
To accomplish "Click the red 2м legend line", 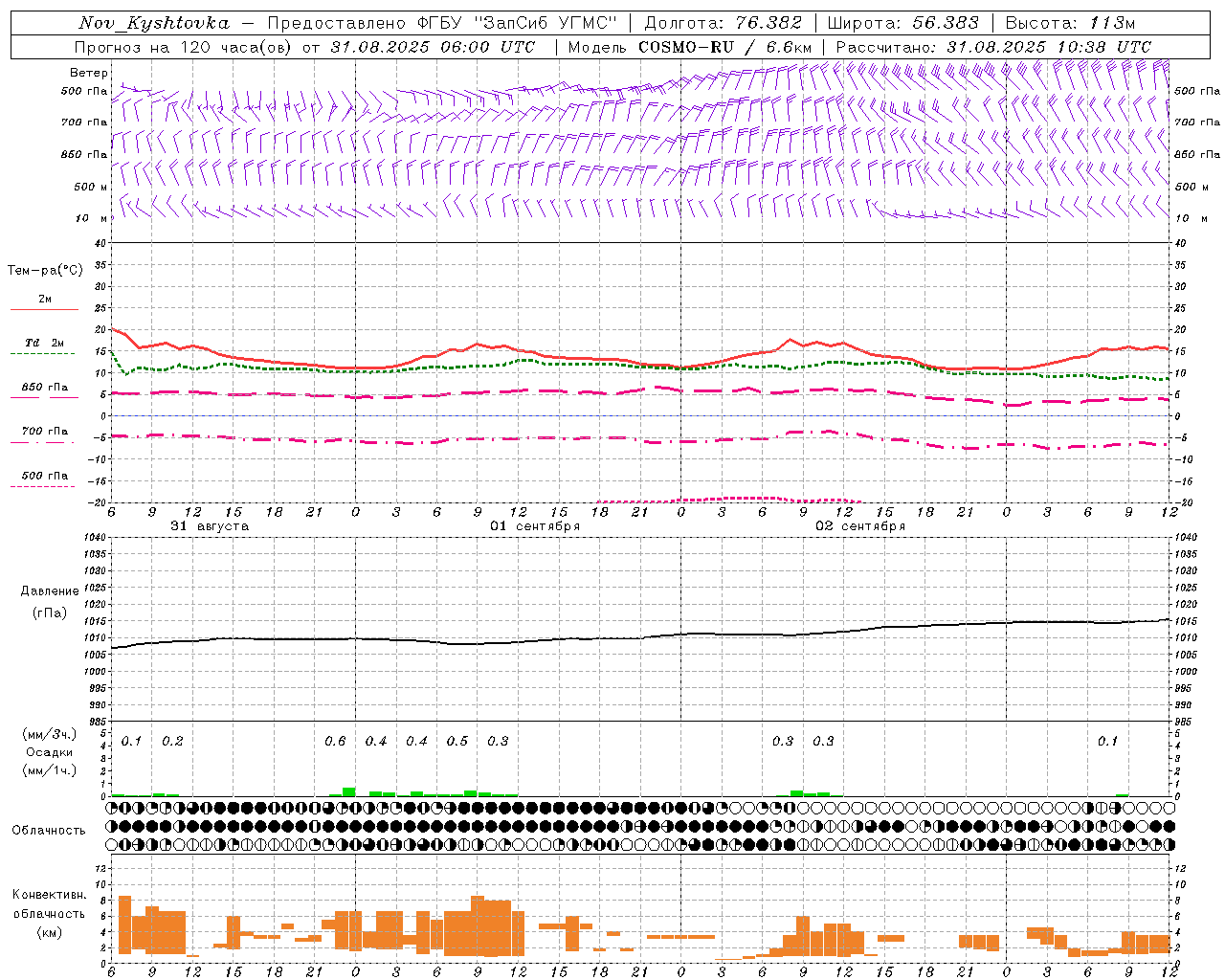I will tap(44, 309).
